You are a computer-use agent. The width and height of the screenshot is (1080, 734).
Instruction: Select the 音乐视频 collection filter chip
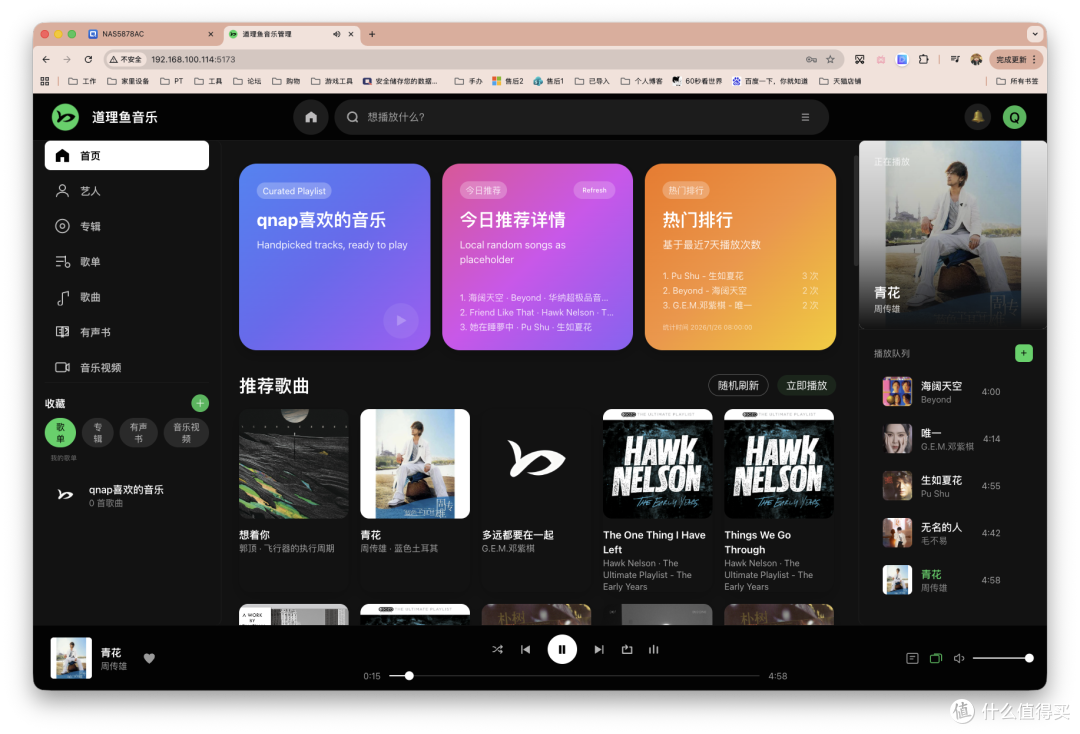(186, 433)
